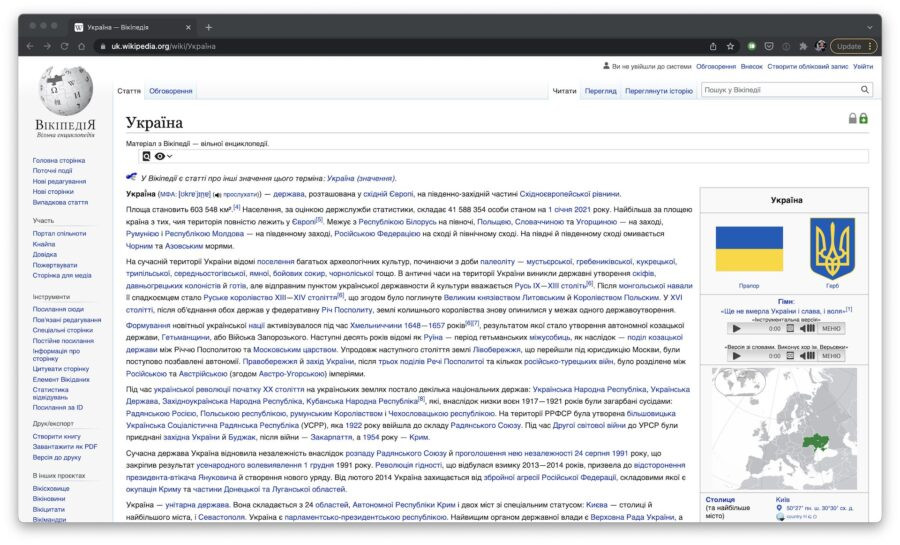Click the Ukraine flag image

[749, 248]
